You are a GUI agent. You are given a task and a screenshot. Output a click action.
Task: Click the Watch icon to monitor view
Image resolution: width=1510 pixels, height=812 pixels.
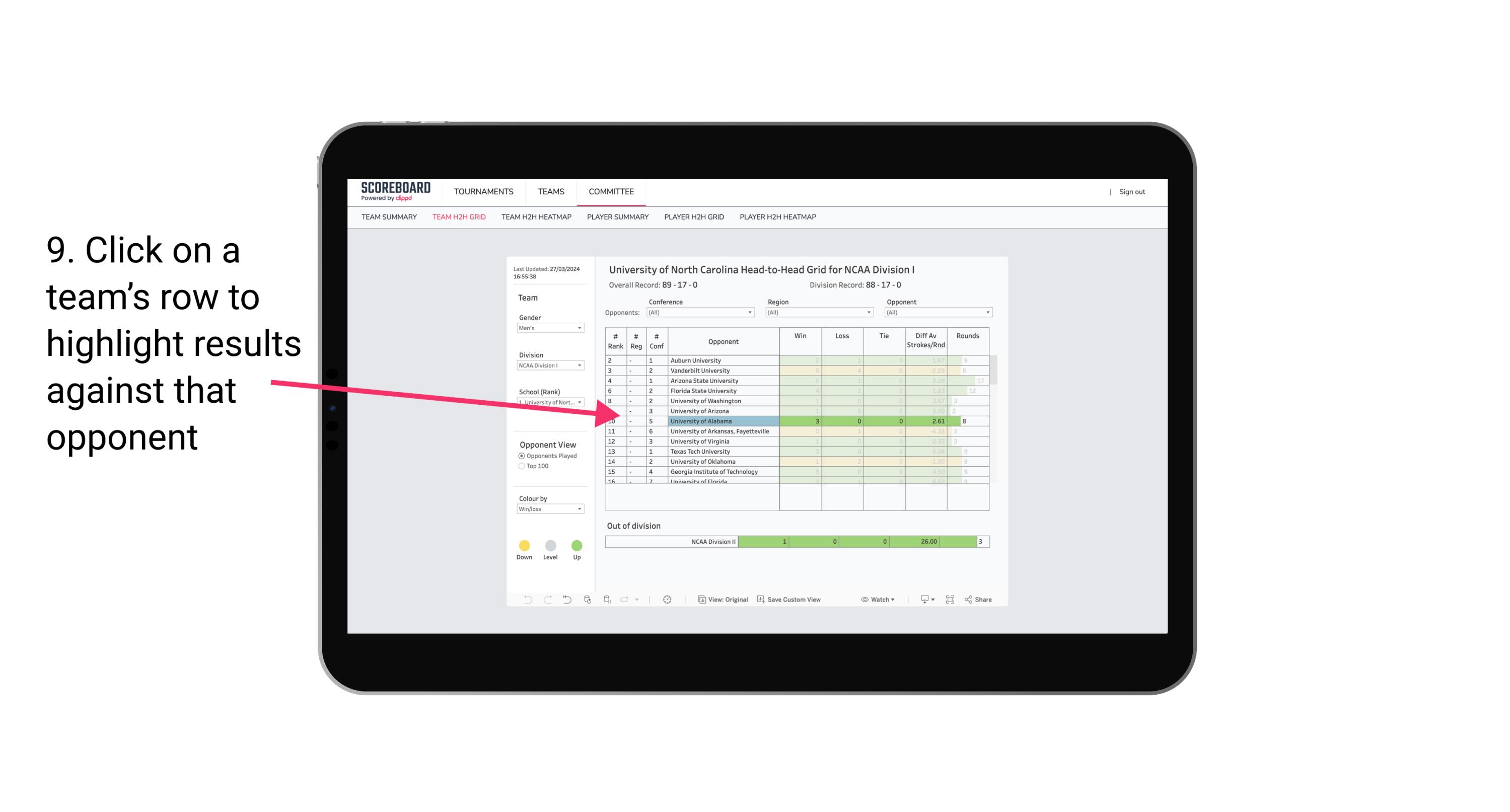click(862, 600)
